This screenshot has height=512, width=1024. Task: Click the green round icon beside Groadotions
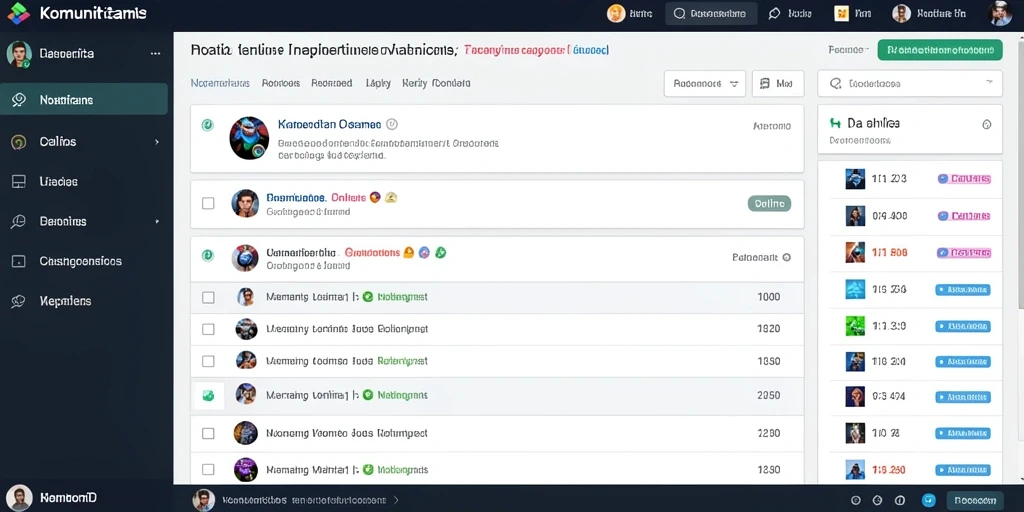tap(441, 252)
